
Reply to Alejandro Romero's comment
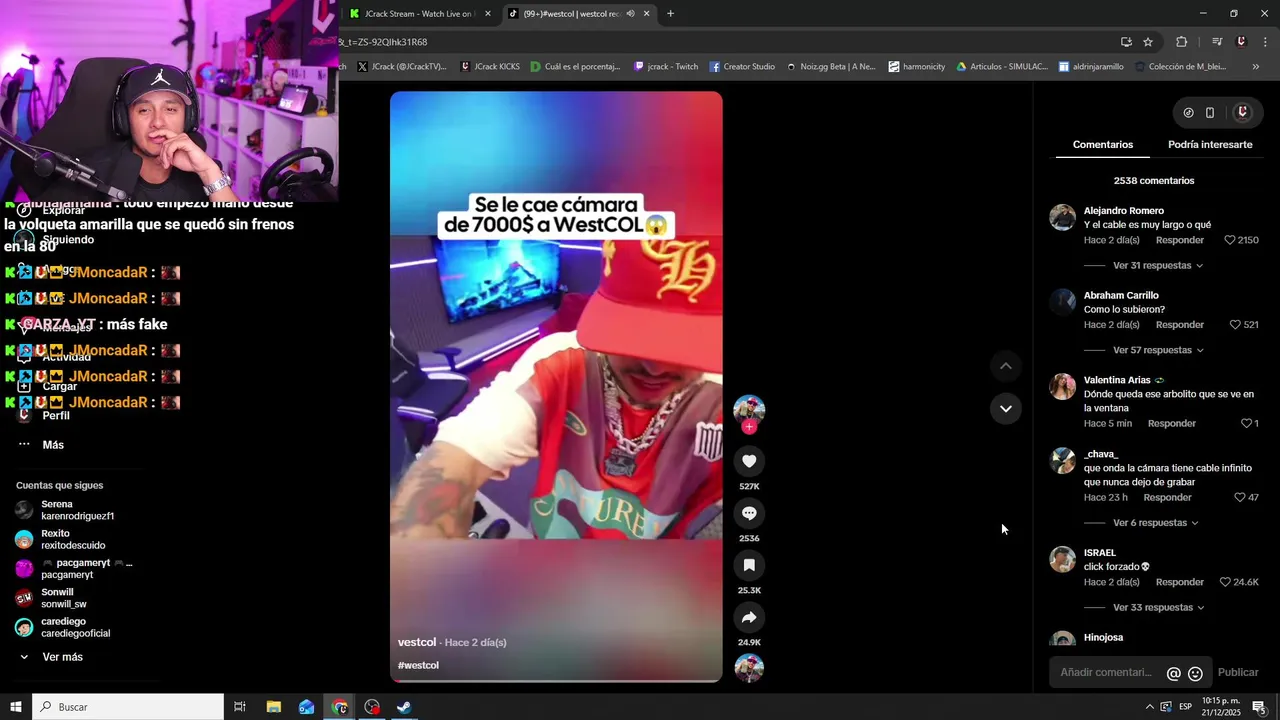[x=1180, y=240]
